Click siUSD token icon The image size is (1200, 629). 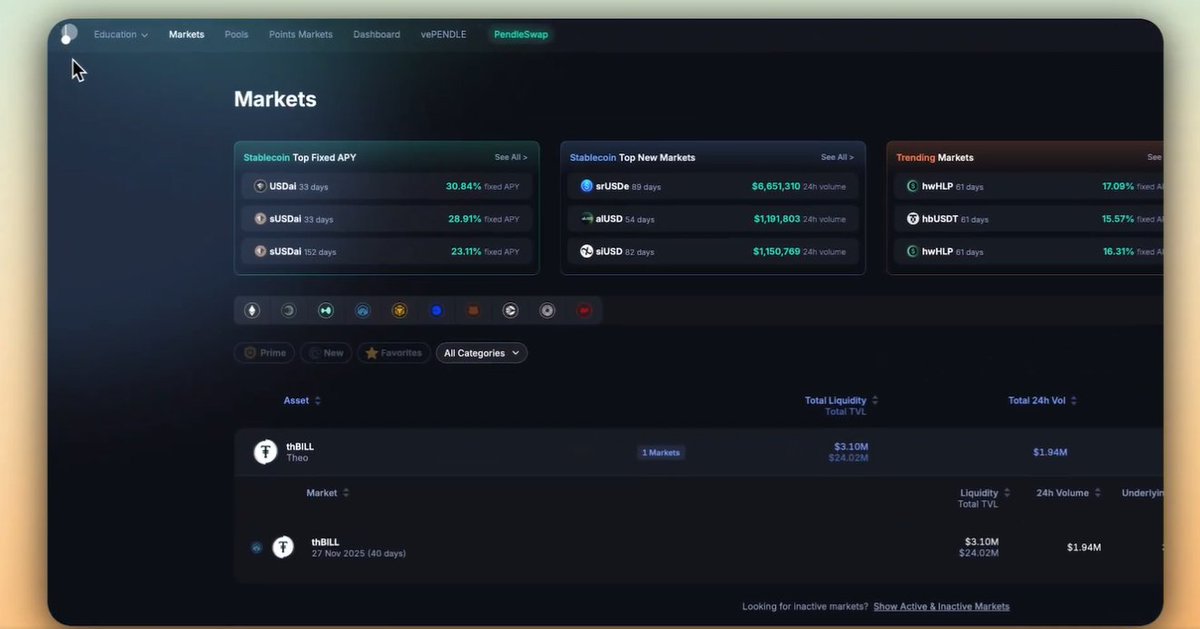pyautogui.click(x=587, y=251)
